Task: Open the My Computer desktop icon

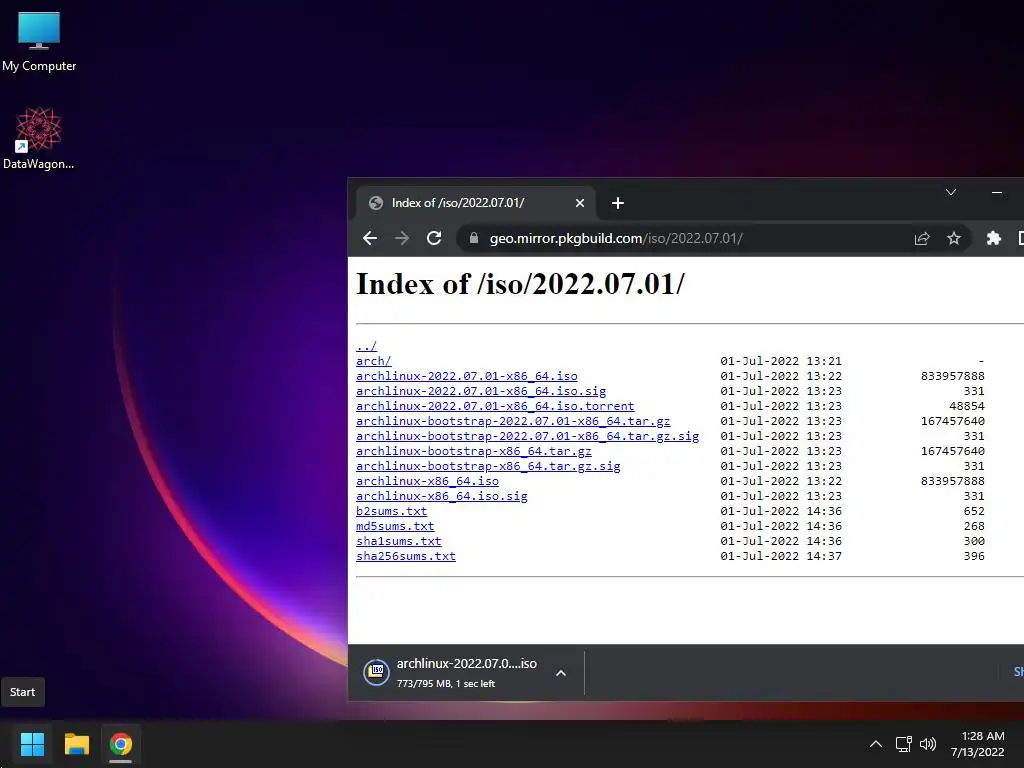Action: coord(39,42)
